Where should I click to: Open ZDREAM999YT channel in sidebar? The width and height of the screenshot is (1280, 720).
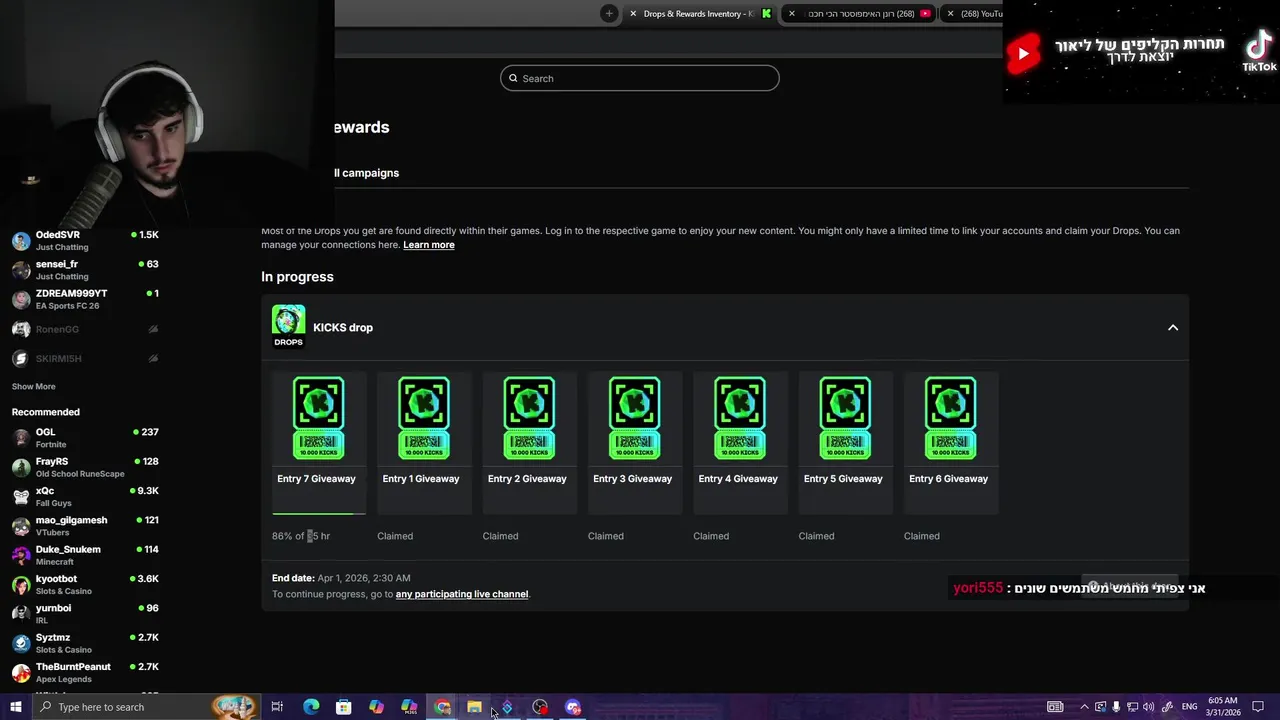(85, 299)
